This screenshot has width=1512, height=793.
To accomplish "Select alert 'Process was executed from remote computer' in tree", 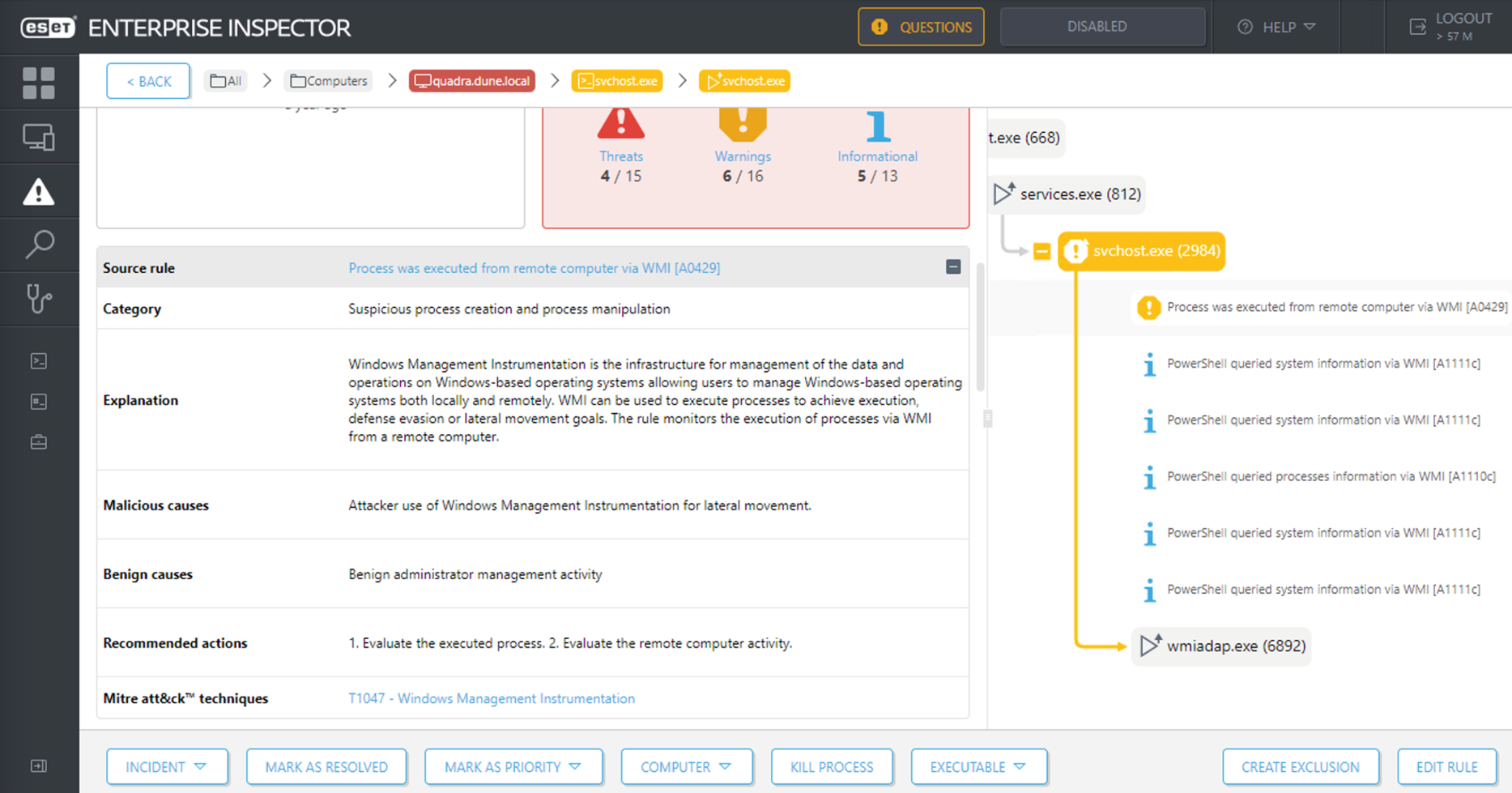I will tap(1337, 308).
